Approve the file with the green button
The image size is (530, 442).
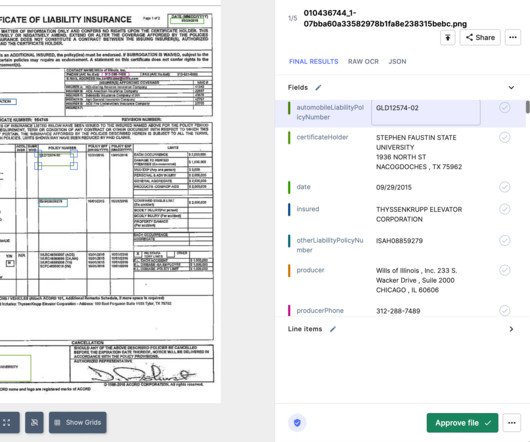[x=462, y=423]
